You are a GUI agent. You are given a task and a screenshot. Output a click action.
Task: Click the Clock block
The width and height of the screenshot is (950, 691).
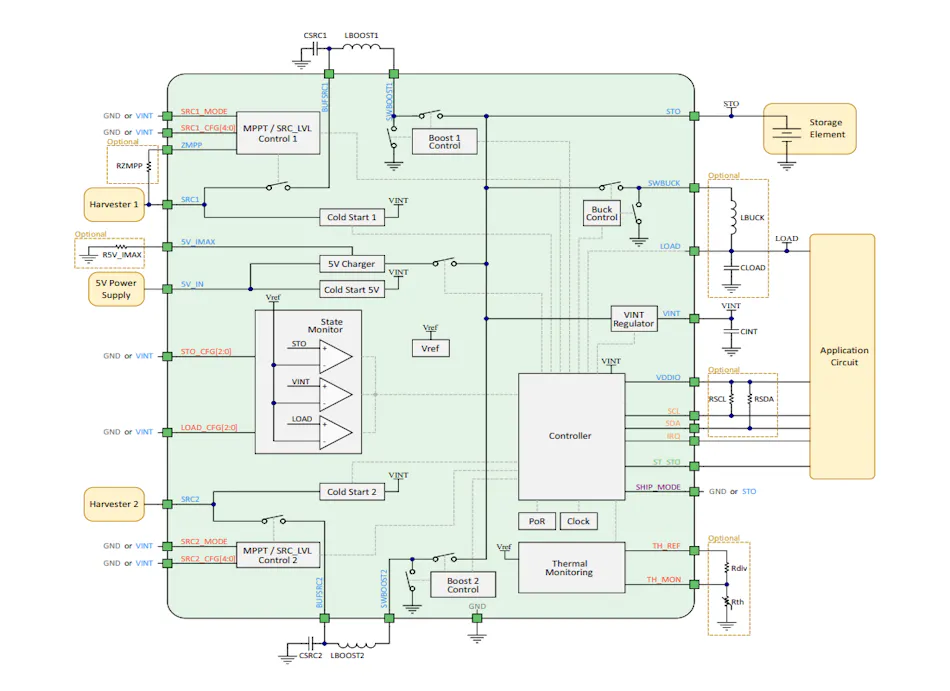[579, 521]
